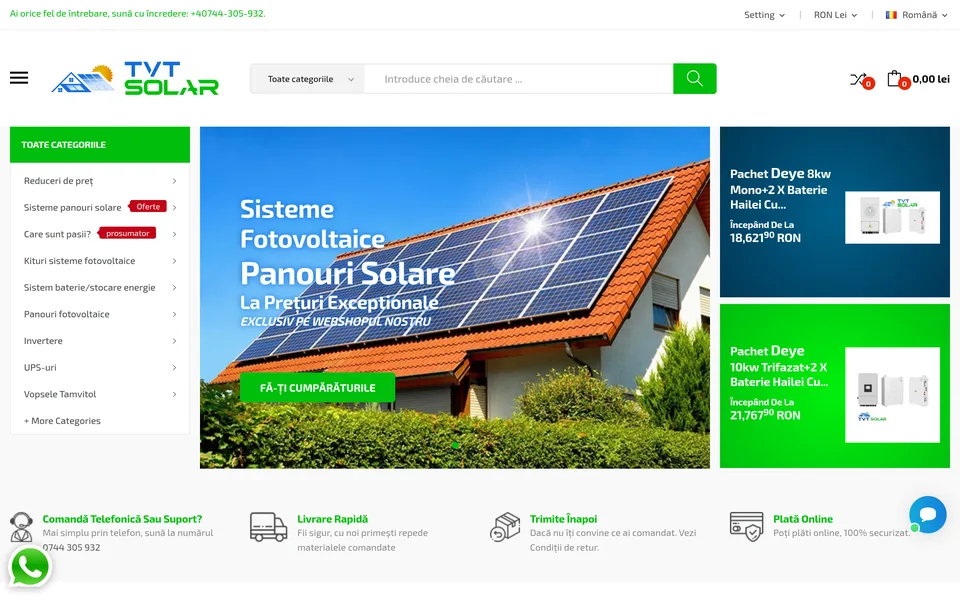Click Plată Online heading
This screenshot has width=960, height=600.
(803, 519)
